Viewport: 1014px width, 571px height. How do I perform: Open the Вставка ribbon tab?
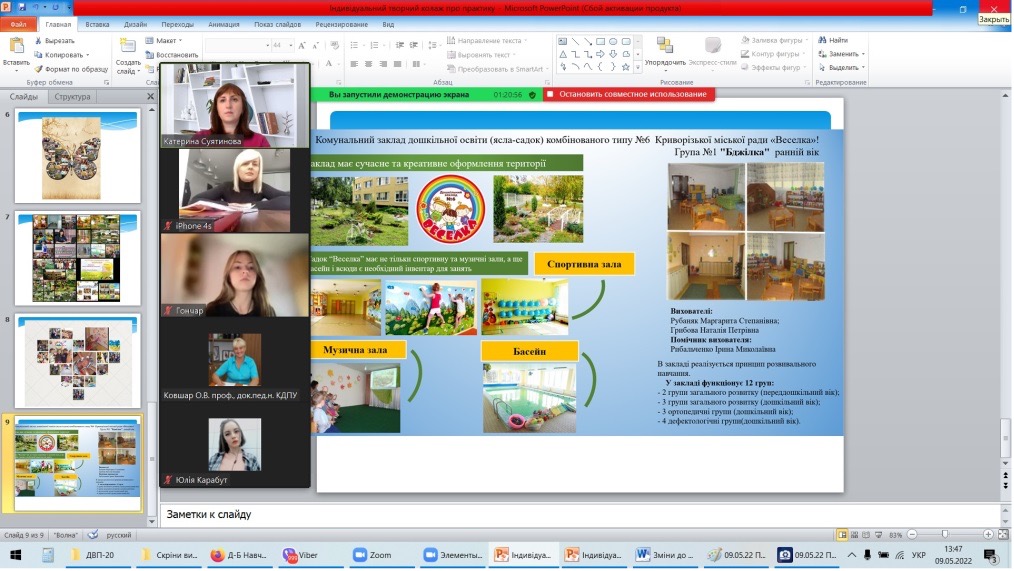pos(98,24)
